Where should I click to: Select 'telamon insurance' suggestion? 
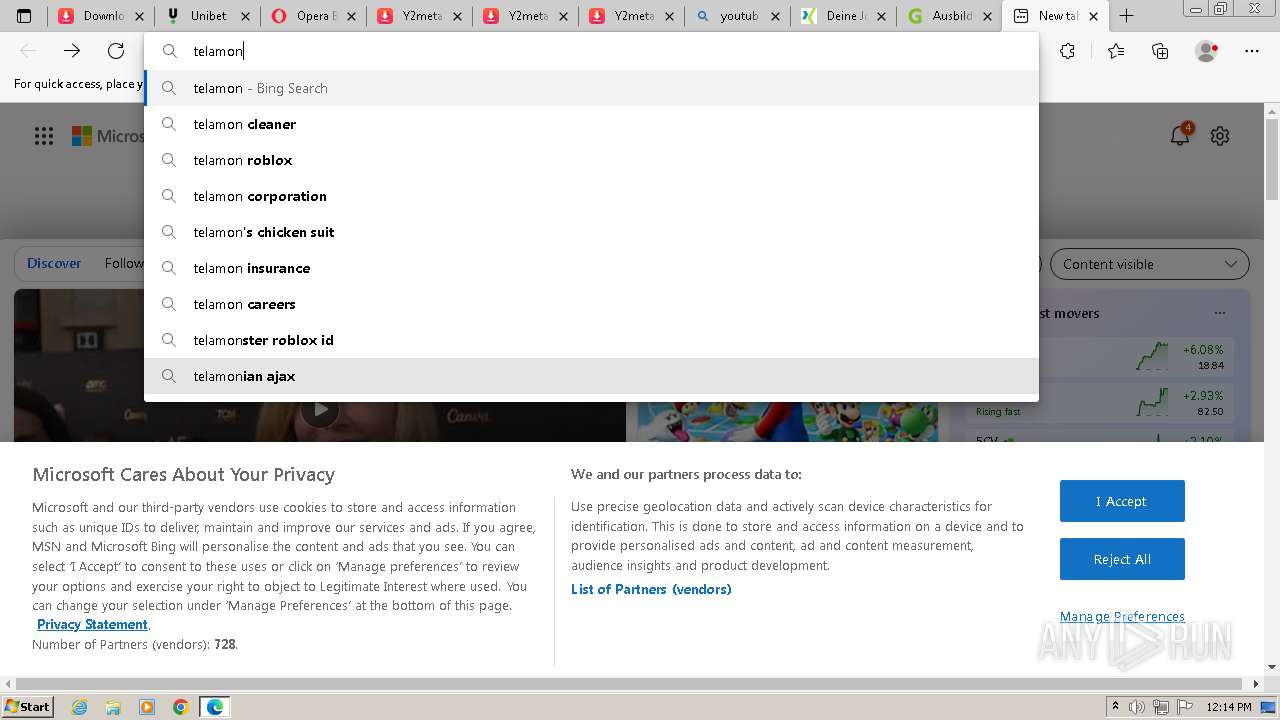(592, 268)
